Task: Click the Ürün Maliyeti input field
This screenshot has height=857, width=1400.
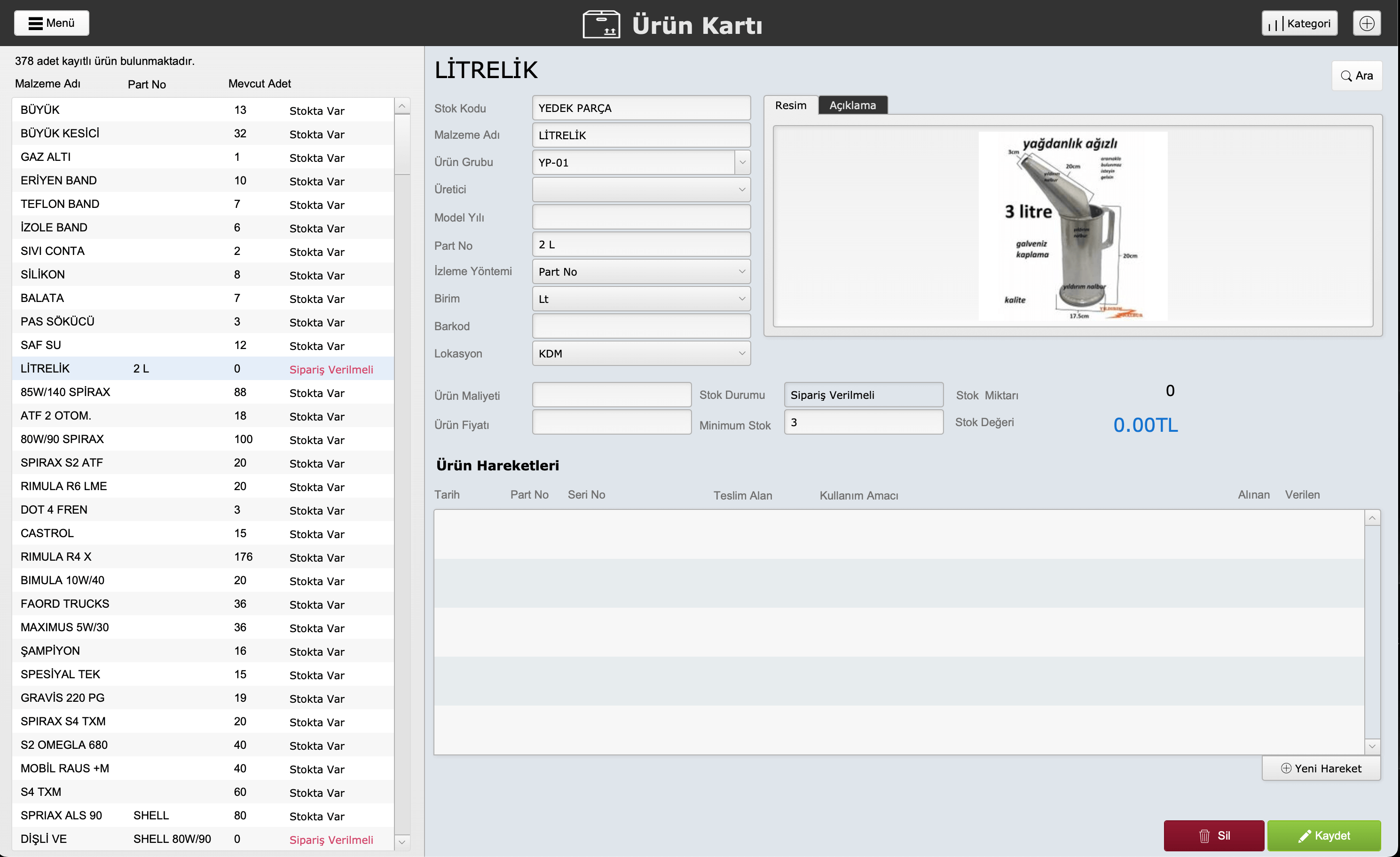Action: point(611,395)
